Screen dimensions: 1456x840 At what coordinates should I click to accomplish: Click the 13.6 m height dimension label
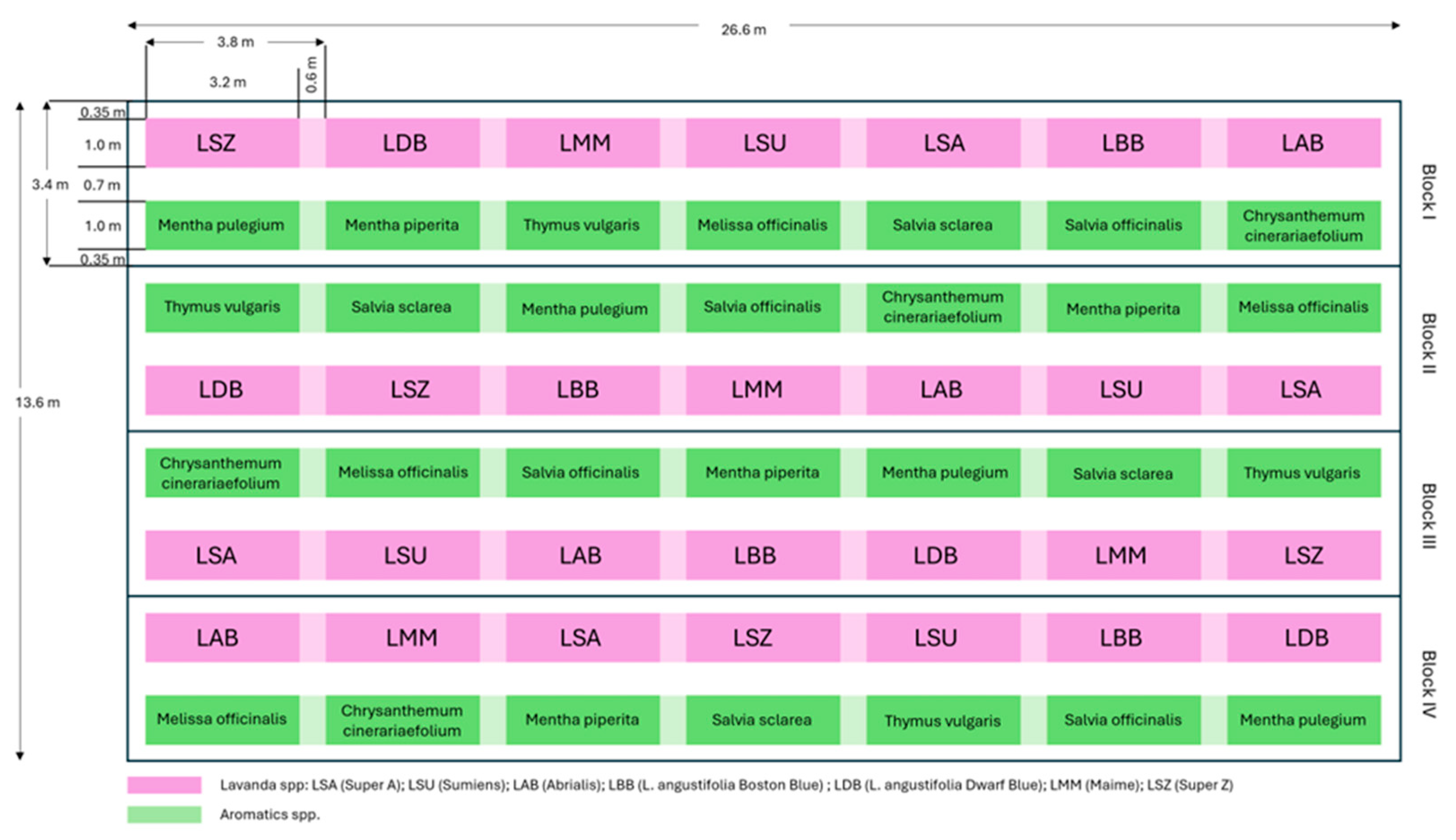point(38,402)
